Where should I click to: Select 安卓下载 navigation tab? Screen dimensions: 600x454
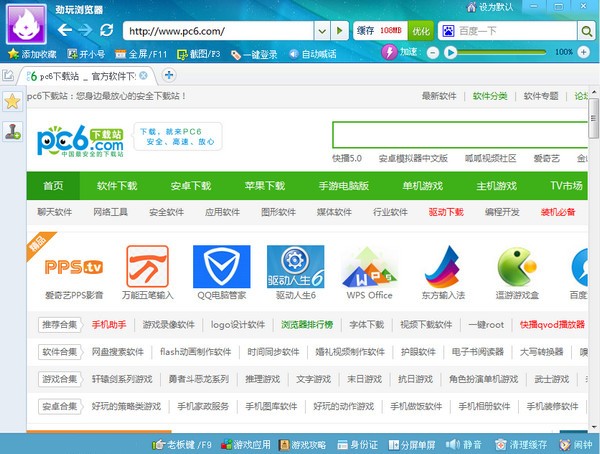click(191, 186)
